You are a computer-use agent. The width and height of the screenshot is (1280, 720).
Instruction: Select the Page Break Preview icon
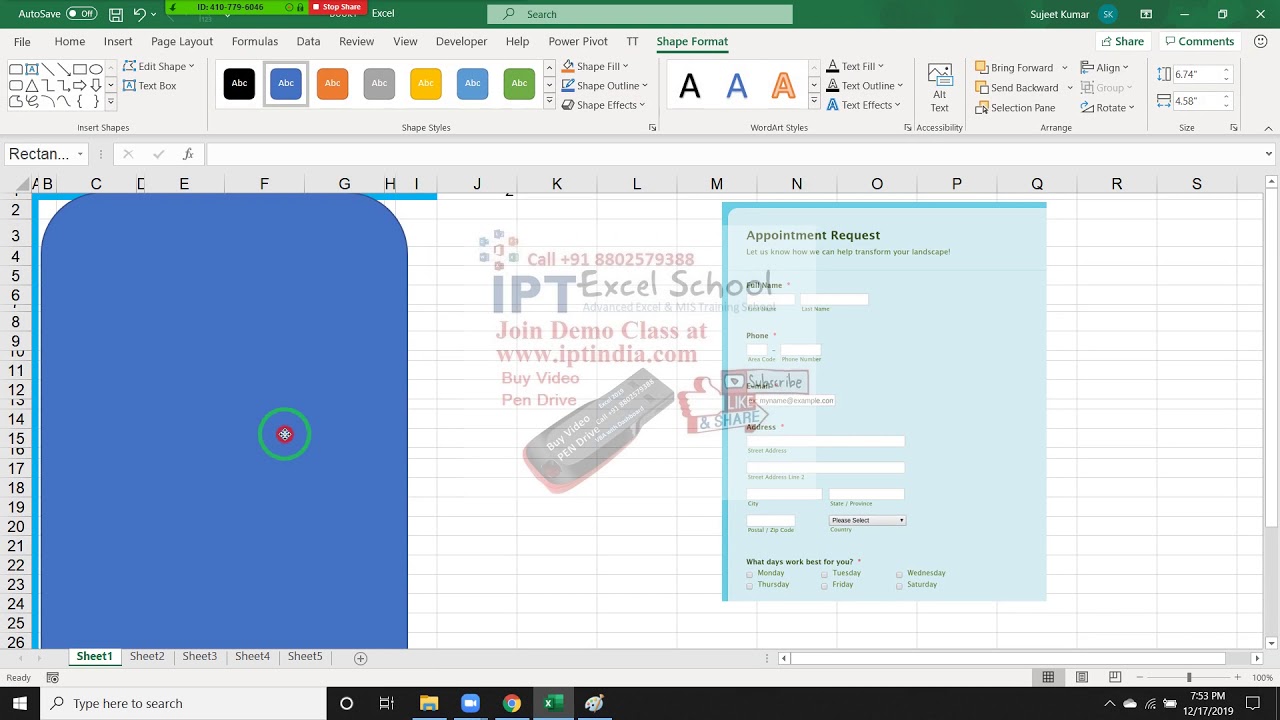pos(1115,677)
